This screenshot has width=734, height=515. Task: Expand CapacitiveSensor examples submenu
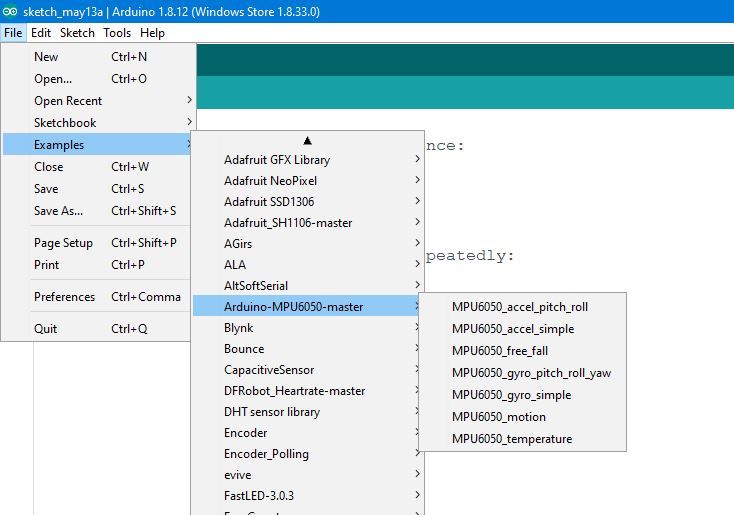306,370
